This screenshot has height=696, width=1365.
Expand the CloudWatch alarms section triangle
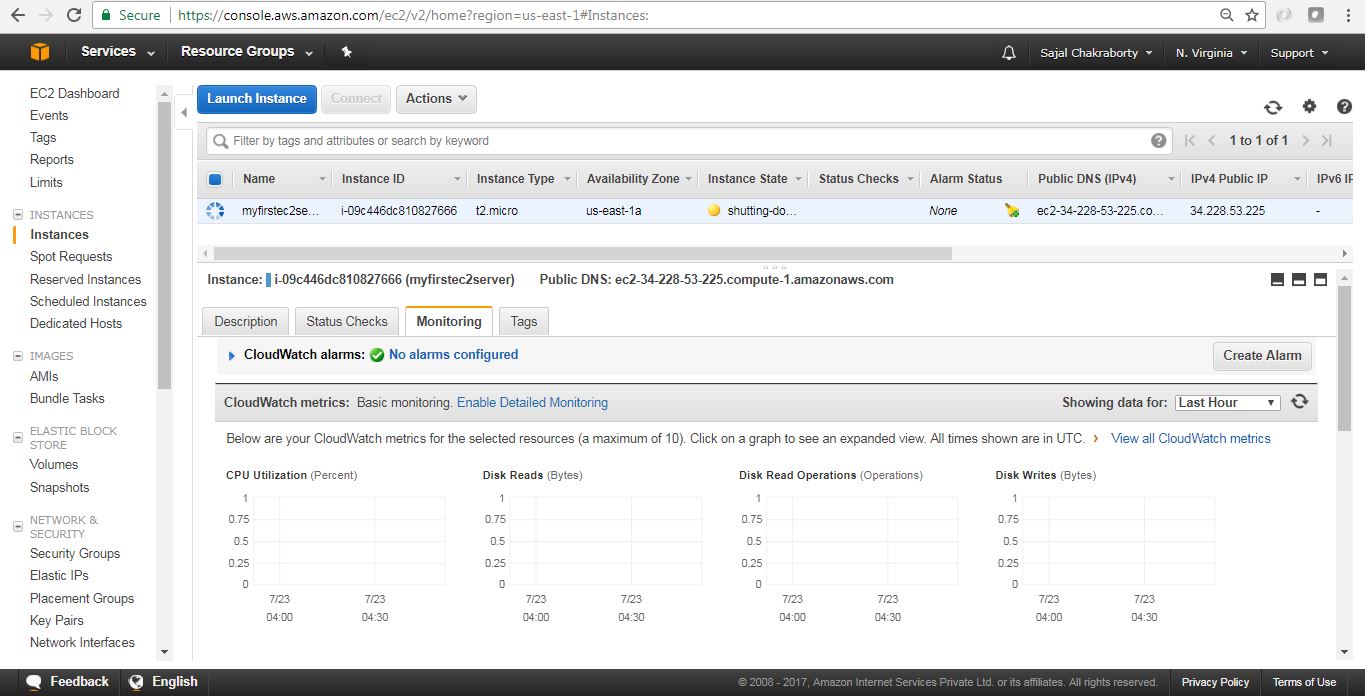(232, 355)
